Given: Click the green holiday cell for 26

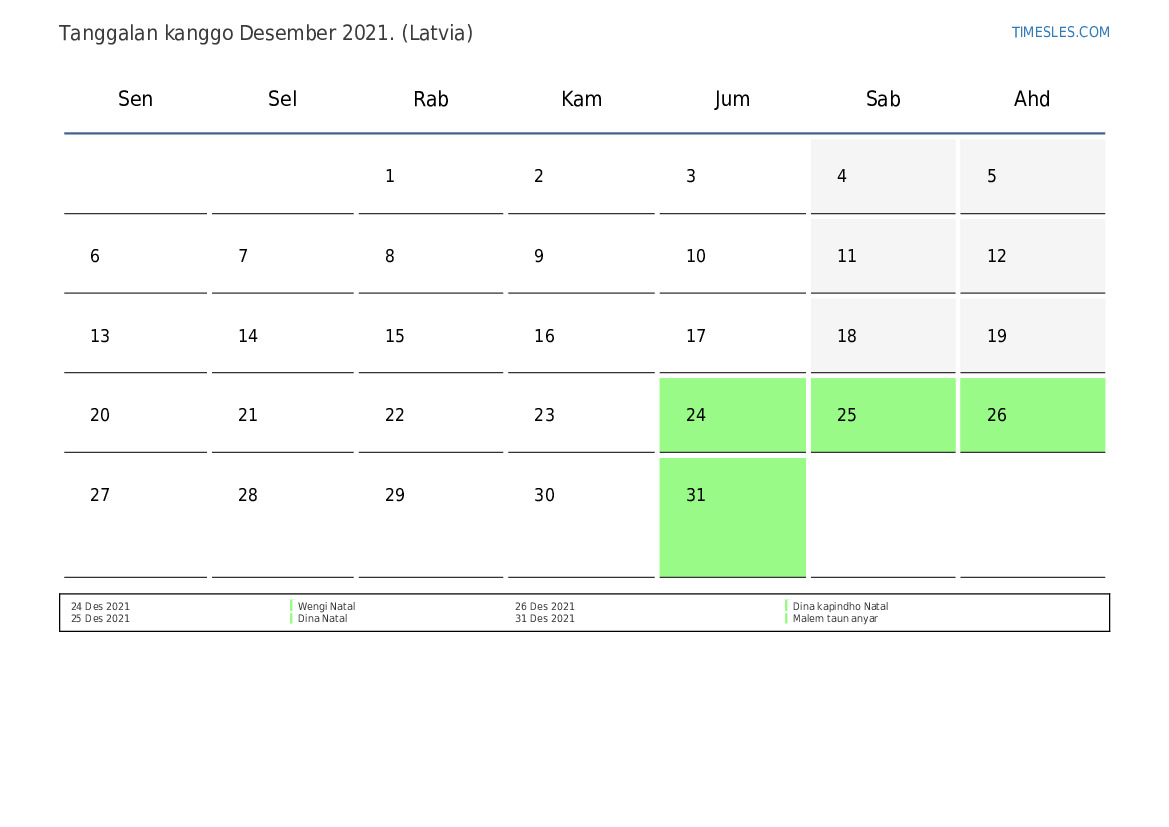Looking at the screenshot, I should click(x=1032, y=415).
